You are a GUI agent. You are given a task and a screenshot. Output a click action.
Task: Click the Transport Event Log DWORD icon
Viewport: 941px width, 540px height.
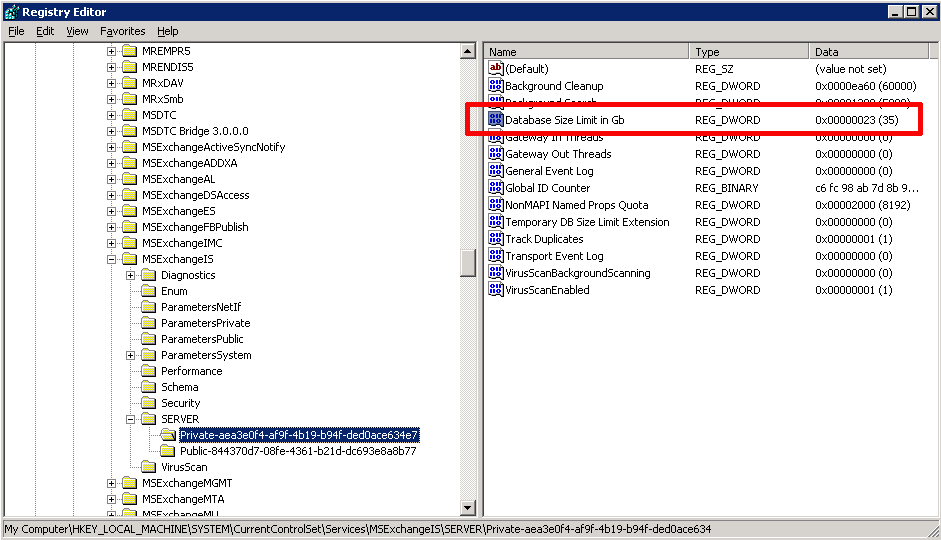point(496,256)
